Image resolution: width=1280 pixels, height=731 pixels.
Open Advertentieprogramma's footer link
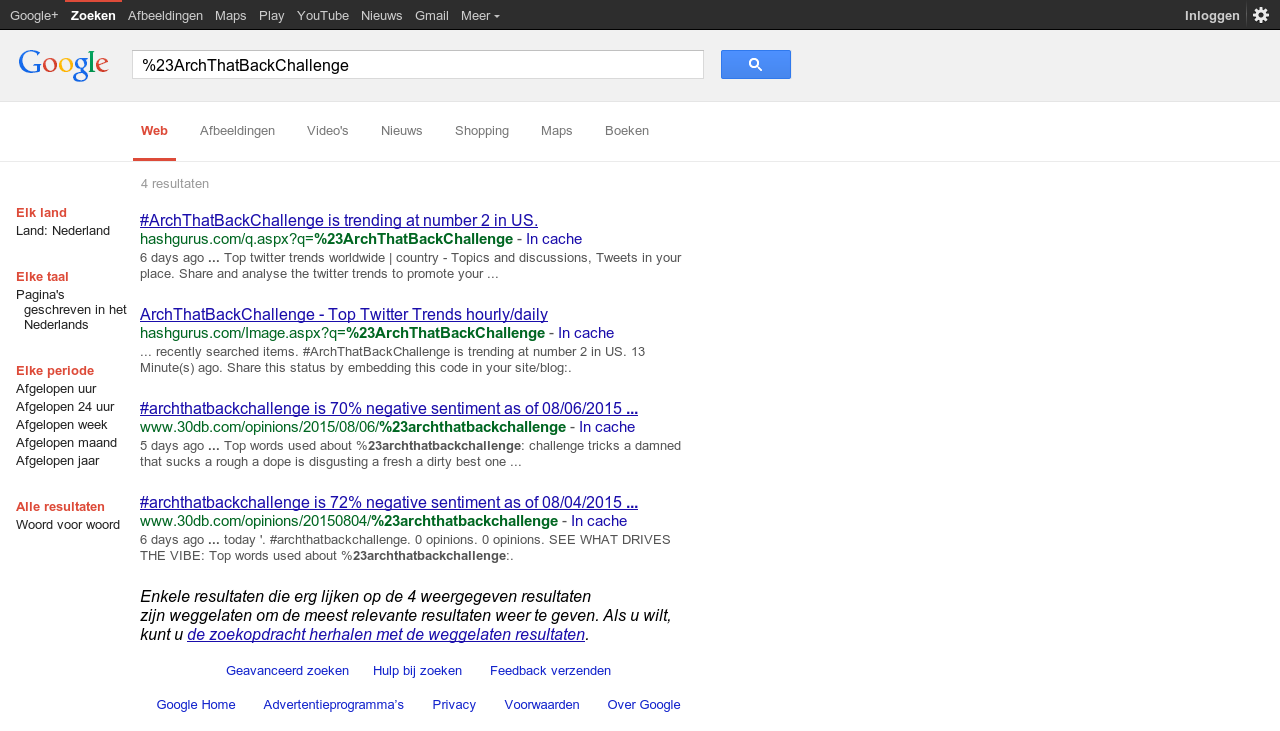coord(334,705)
